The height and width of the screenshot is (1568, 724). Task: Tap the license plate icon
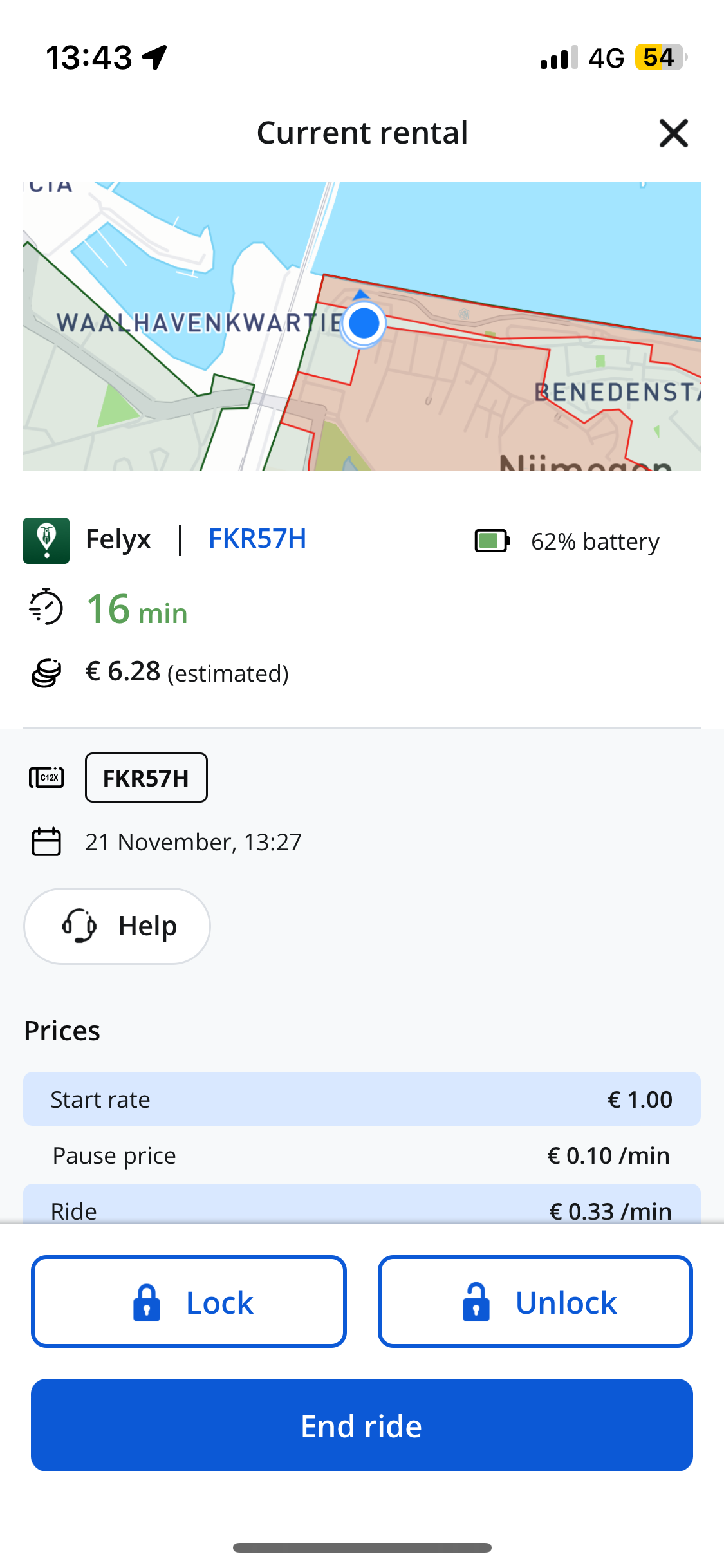point(46,778)
